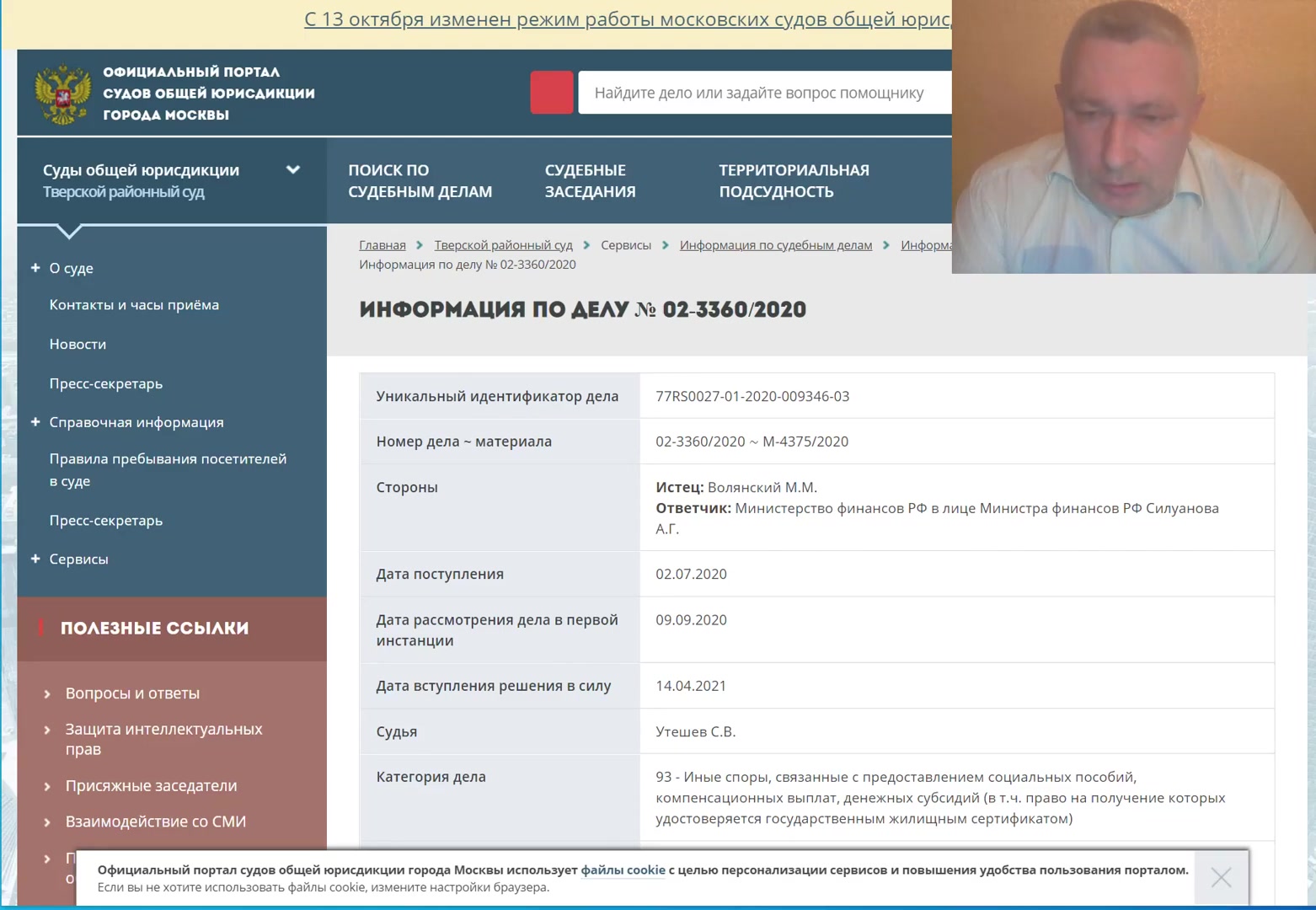Click the 'Полезные ссылки' section header

(x=154, y=628)
